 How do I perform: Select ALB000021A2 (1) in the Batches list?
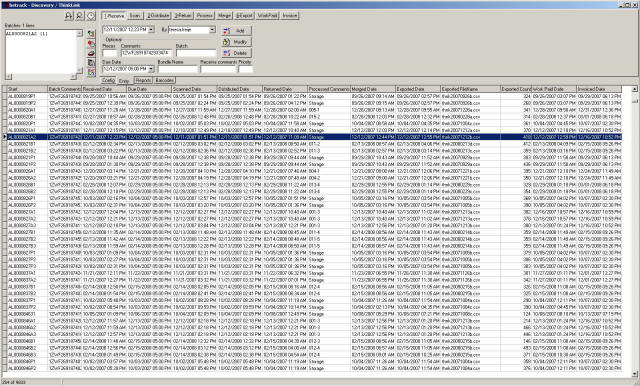point(27,33)
